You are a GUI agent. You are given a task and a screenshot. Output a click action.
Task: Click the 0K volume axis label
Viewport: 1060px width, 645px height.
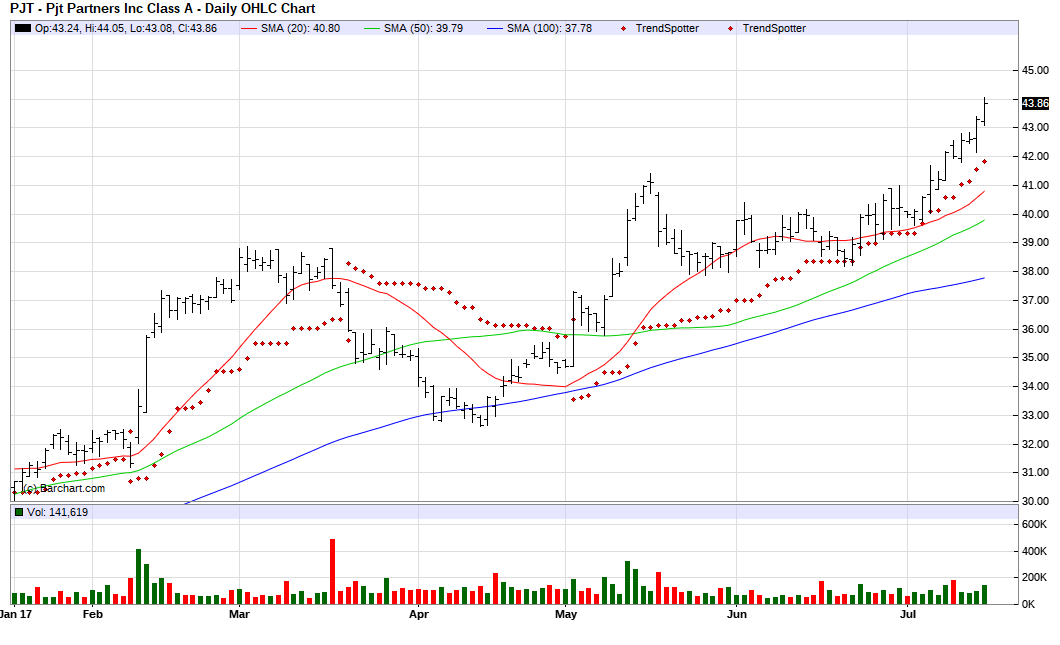pos(1028,604)
